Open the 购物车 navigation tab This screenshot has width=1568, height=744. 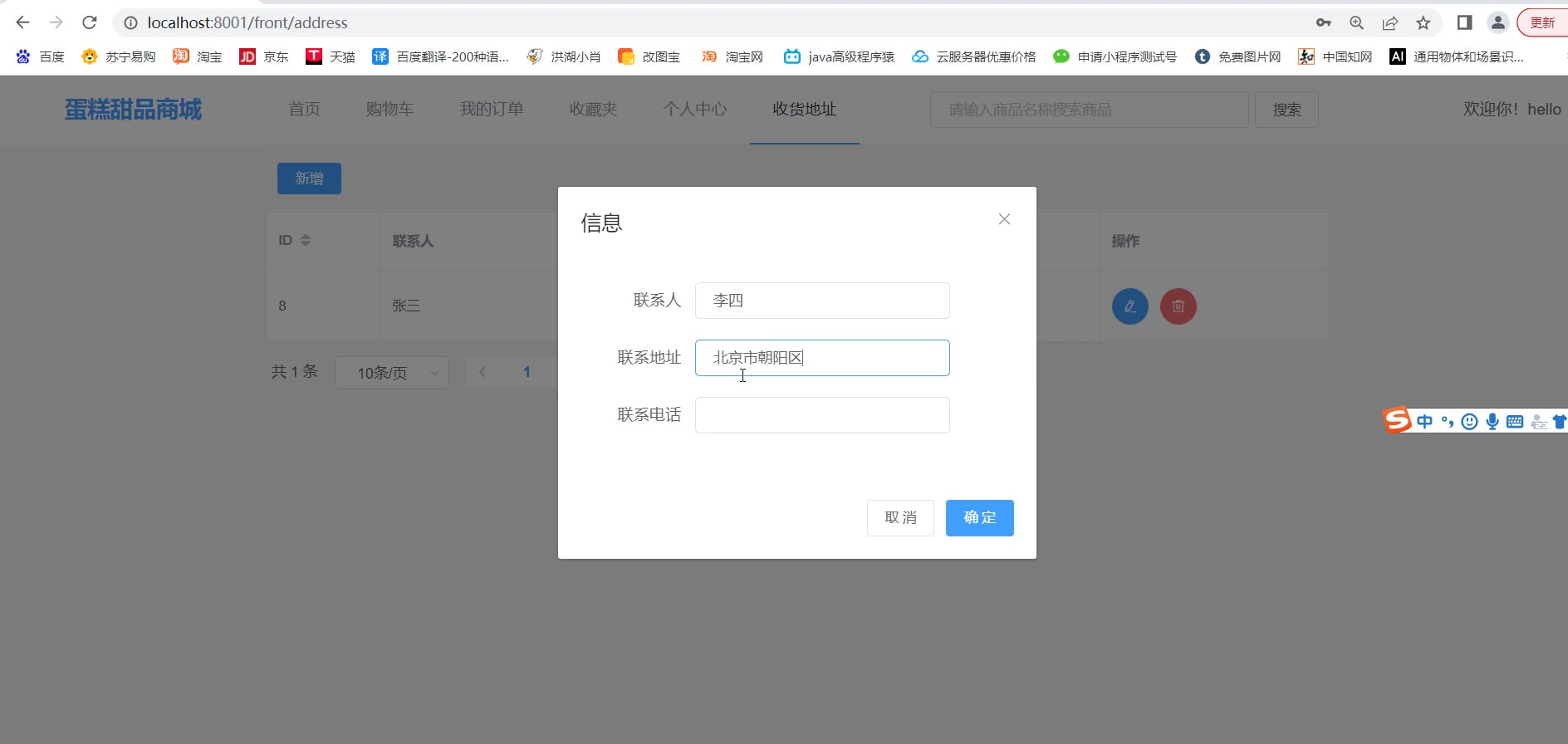pyautogui.click(x=390, y=110)
